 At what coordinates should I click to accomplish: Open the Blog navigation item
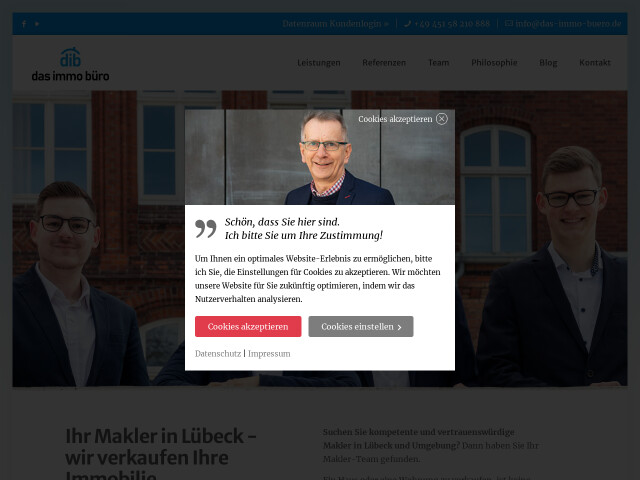click(548, 63)
